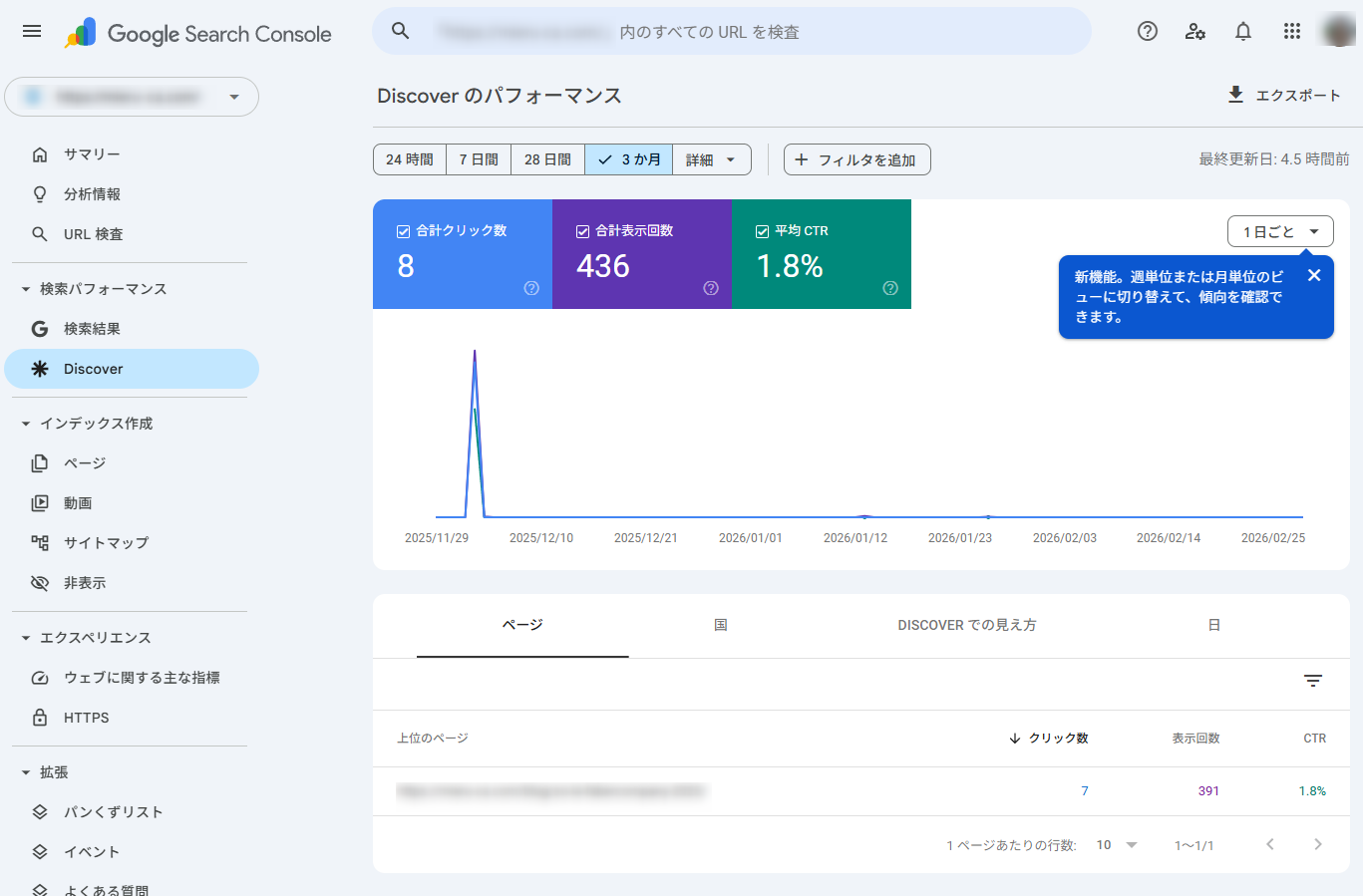Viewport: 1363px width, 896px height.
Task: Go to next results page arrow
Action: click(1318, 844)
